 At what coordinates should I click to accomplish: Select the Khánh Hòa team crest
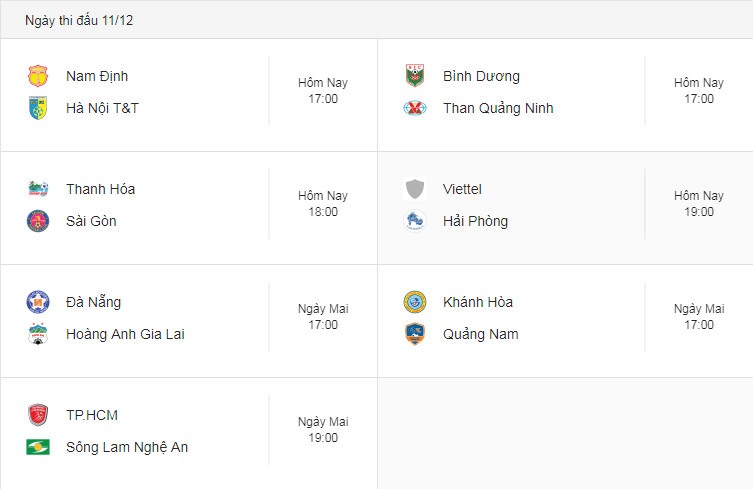pos(414,302)
